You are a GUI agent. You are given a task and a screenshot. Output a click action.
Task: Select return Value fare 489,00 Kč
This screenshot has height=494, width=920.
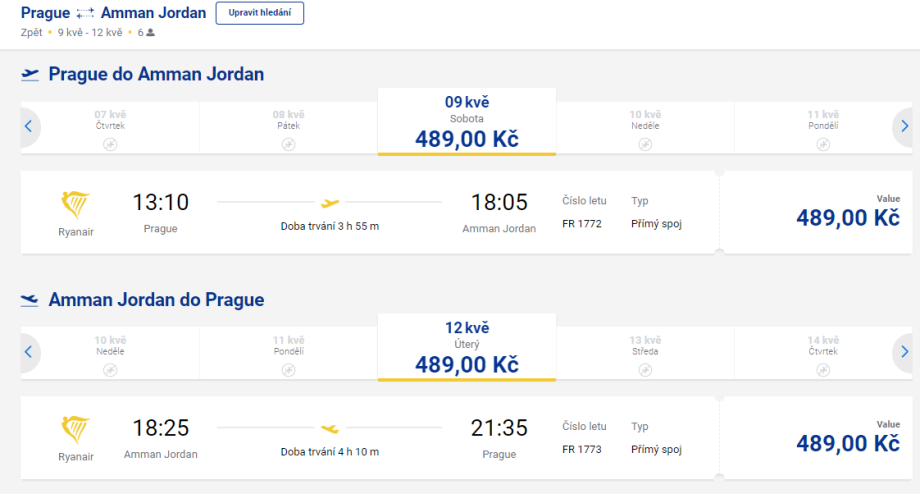848,438
